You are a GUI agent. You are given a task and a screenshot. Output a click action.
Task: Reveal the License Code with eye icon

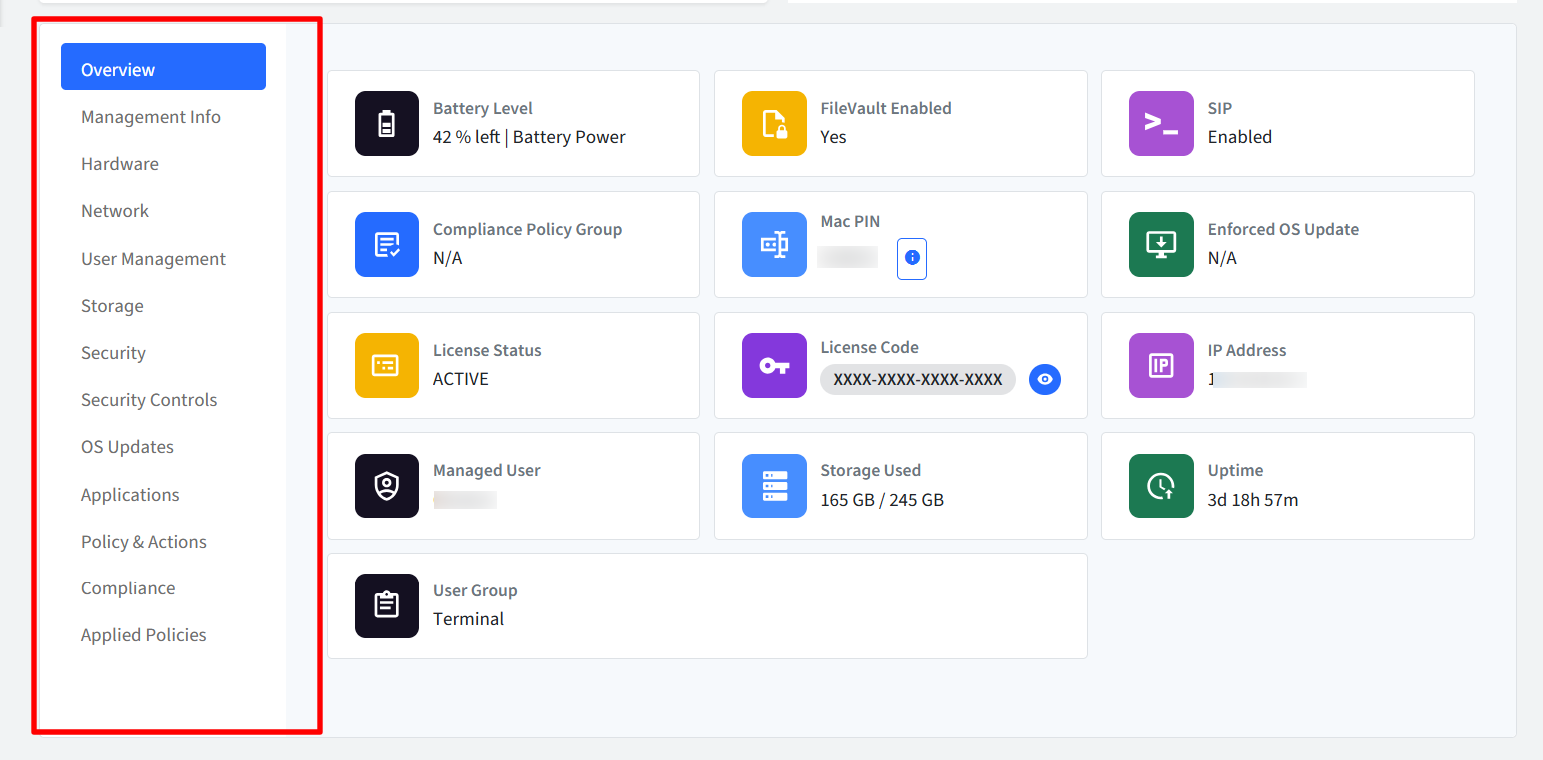click(x=1045, y=379)
